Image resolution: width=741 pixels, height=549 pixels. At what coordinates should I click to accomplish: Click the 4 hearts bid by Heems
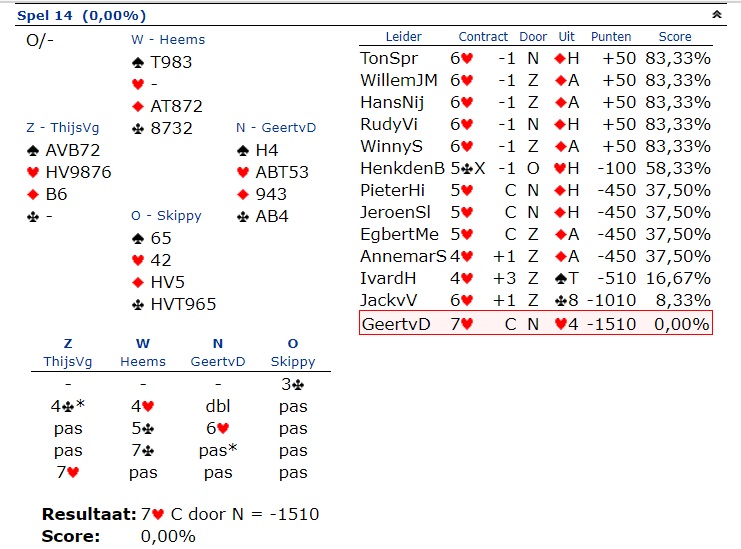point(143,406)
